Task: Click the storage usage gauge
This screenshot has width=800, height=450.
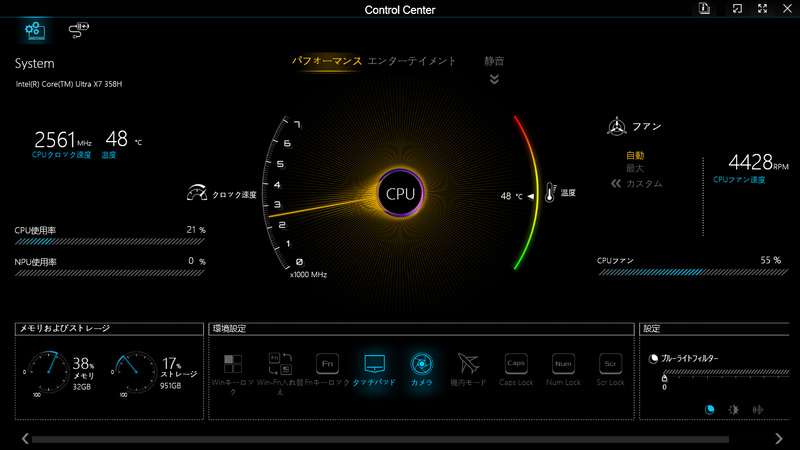Action: [135, 371]
